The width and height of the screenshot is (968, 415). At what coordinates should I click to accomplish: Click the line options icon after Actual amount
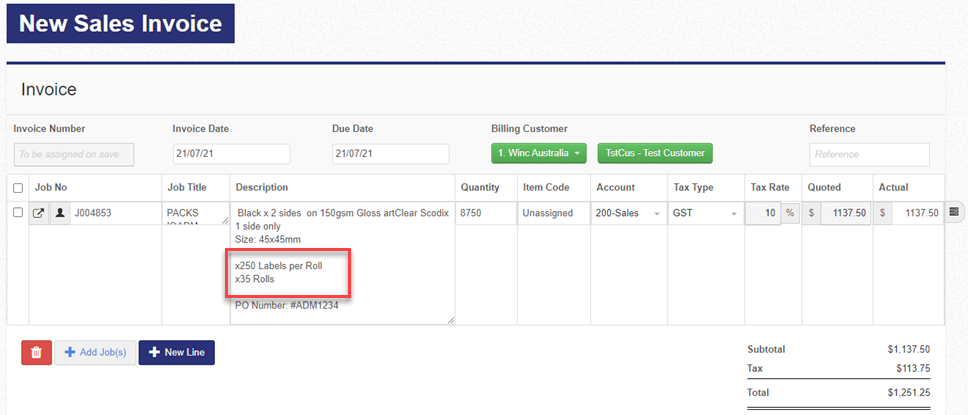tap(954, 212)
